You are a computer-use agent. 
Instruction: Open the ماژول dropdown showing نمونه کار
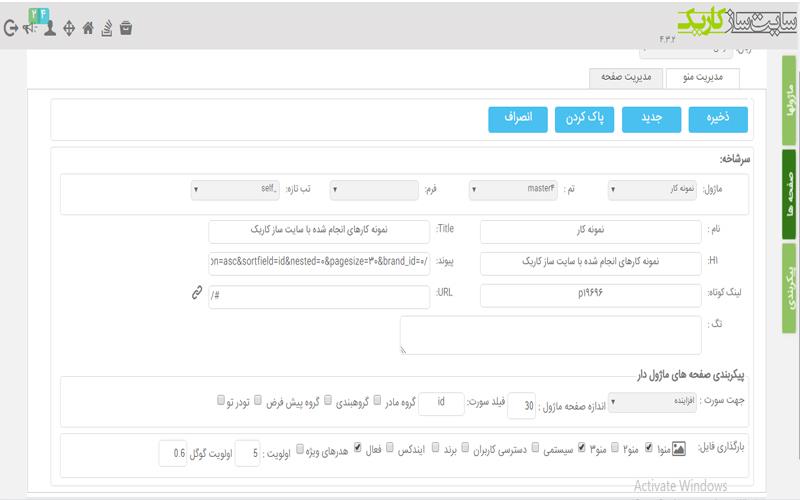(652, 189)
